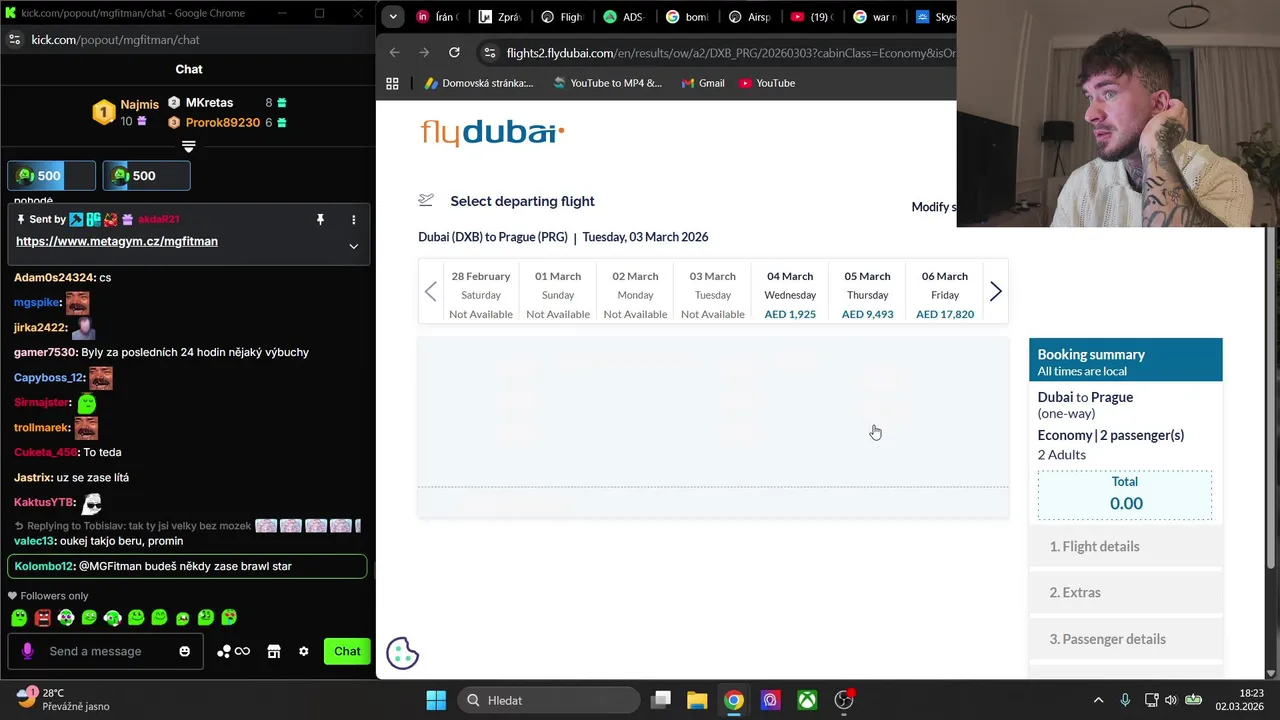
Task: Show later dates in the date carousel
Action: pyautogui.click(x=995, y=292)
